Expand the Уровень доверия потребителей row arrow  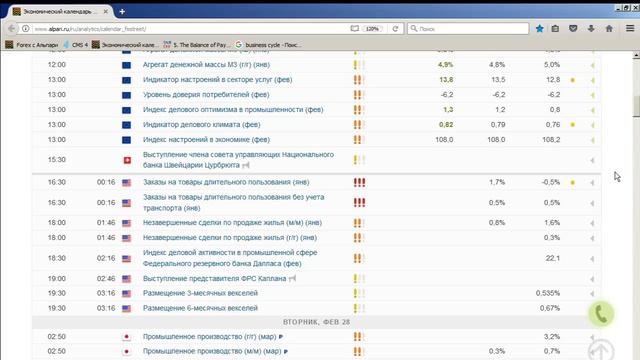(x=592, y=95)
